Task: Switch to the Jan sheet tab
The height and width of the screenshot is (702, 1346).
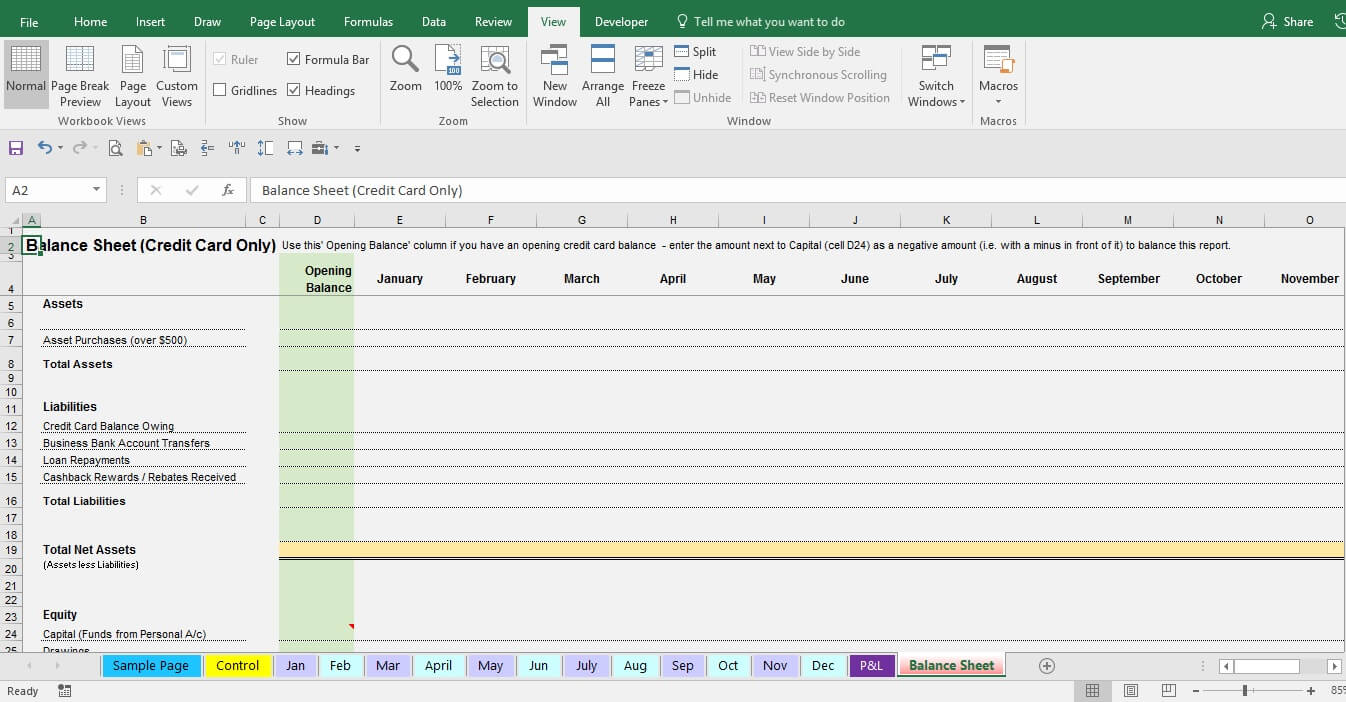Action: (x=295, y=665)
